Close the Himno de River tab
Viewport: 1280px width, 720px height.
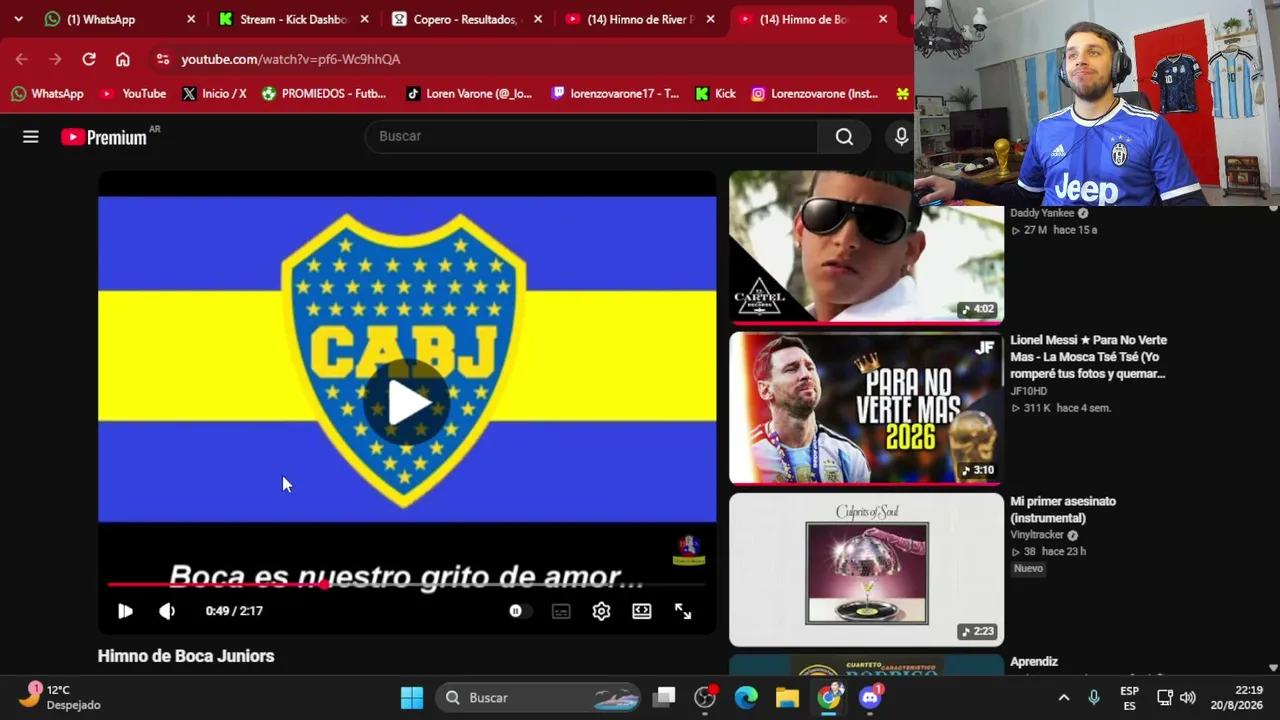point(711,19)
